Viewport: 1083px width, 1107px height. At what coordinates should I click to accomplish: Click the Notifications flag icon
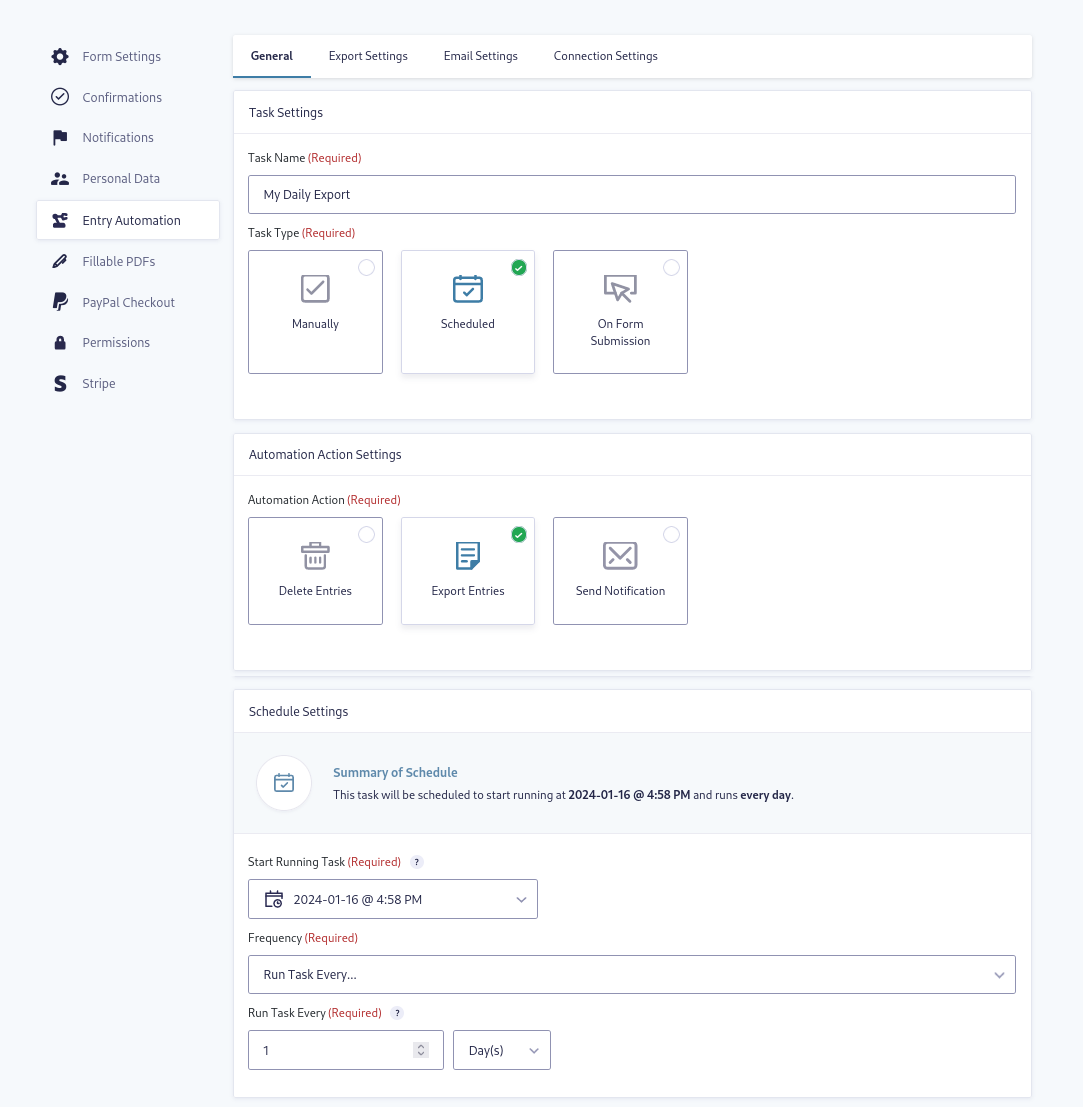point(60,138)
